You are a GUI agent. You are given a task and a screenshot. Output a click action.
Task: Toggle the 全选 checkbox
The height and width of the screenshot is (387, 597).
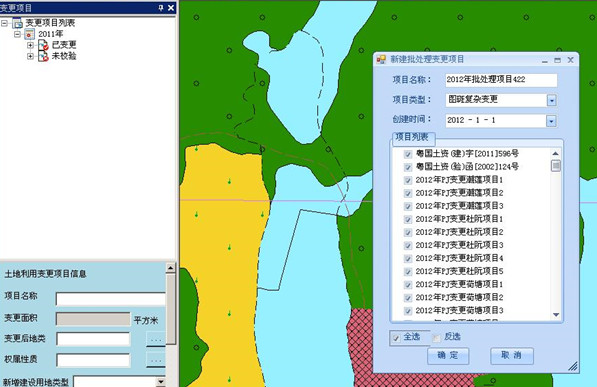point(396,338)
